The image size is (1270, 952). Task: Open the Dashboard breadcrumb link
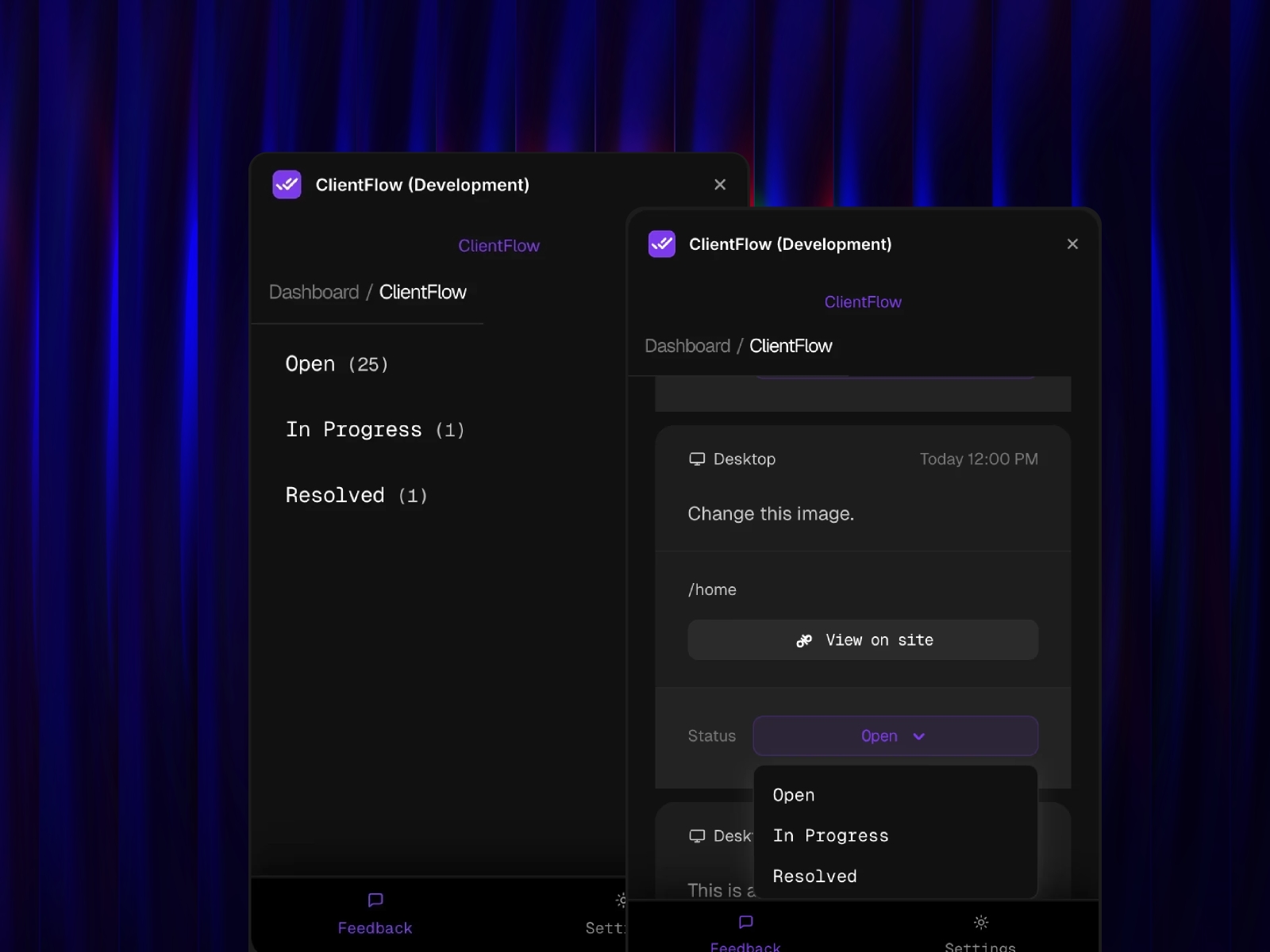pyautogui.click(x=687, y=346)
